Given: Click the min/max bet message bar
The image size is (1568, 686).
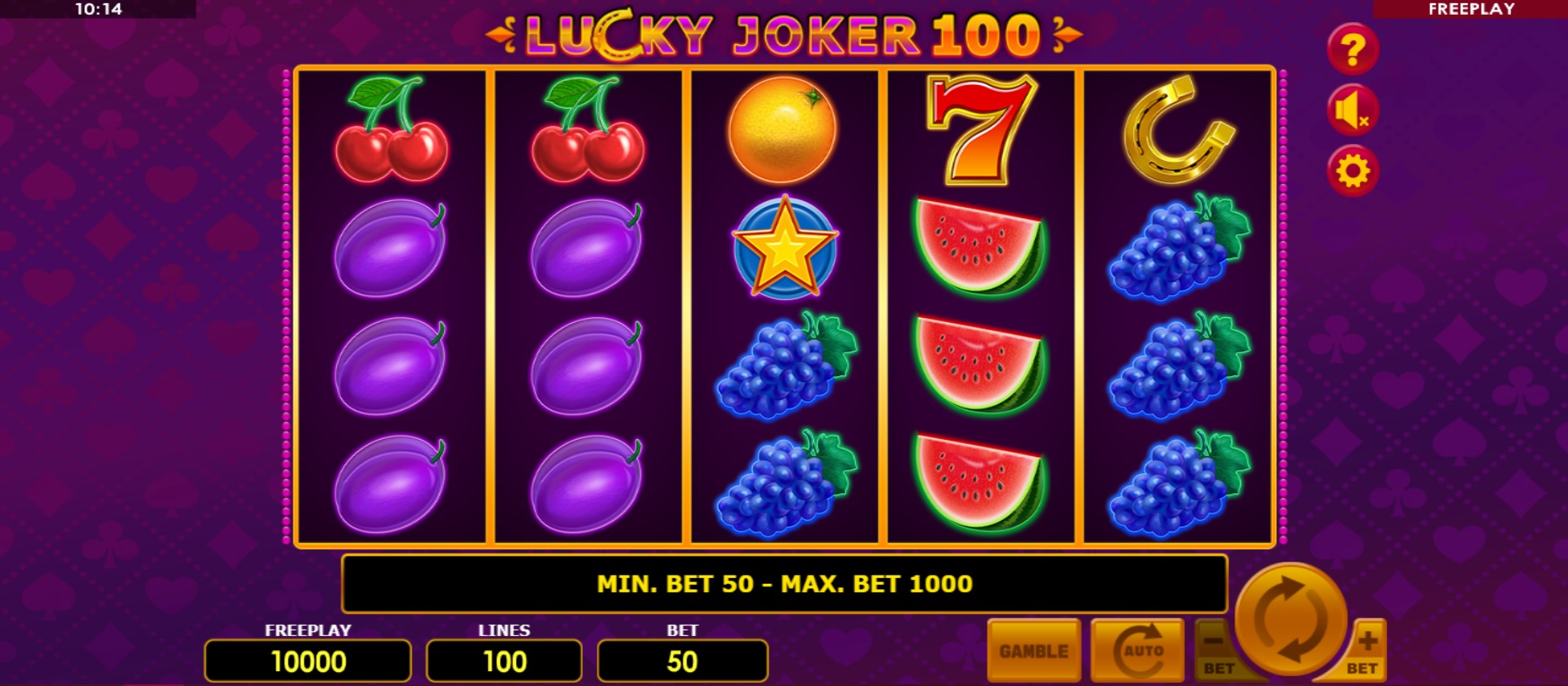Looking at the screenshot, I should 785,584.
